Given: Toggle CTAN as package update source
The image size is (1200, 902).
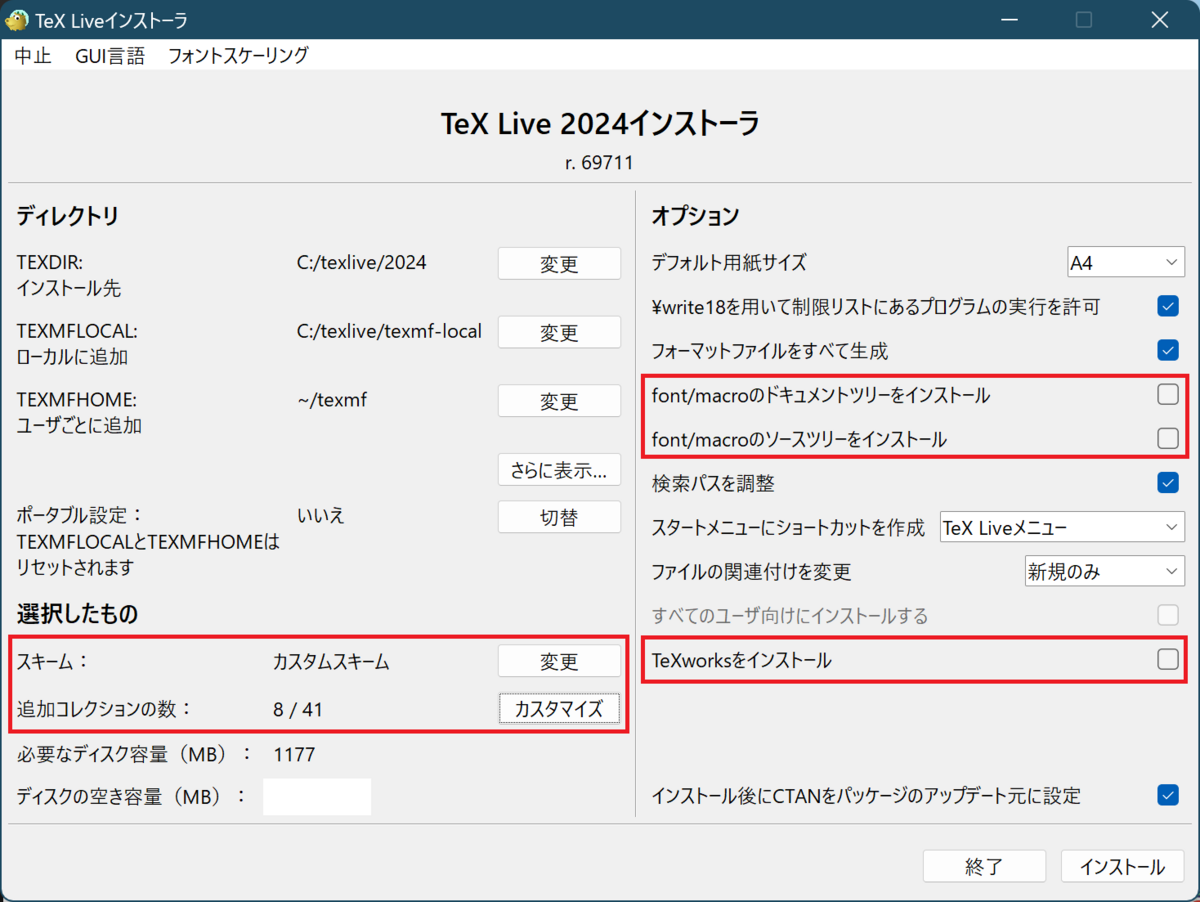Looking at the screenshot, I should (1168, 795).
